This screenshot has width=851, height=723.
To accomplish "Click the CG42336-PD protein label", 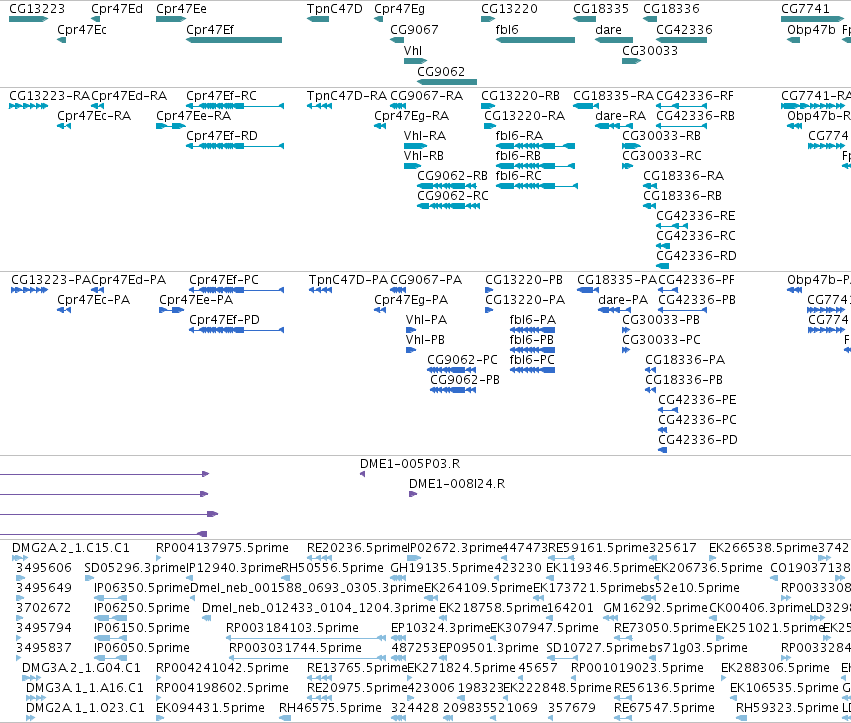I will [698, 440].
